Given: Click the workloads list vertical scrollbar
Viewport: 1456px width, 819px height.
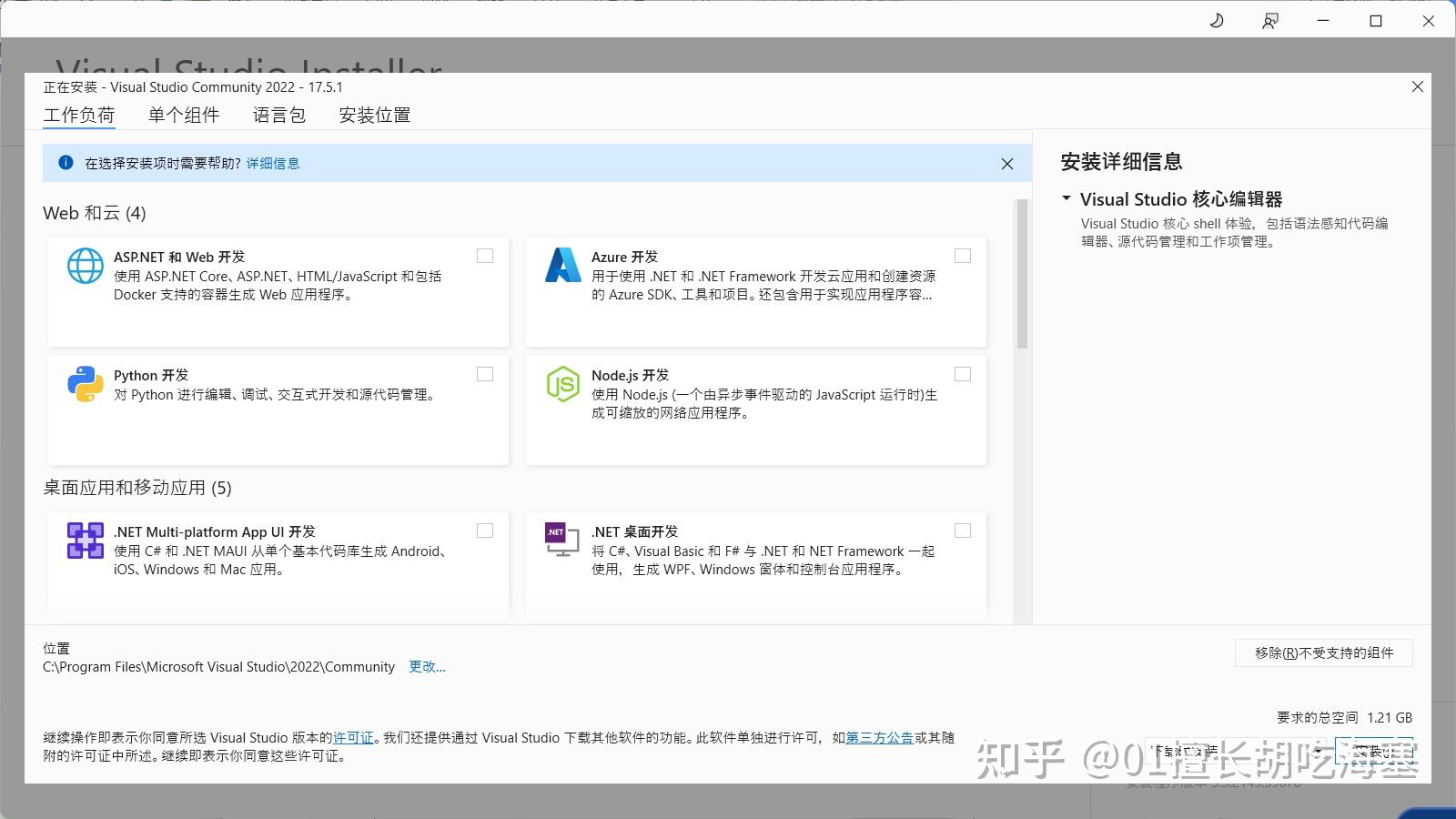Looking at the screenshot, I should pos(1022,273).
